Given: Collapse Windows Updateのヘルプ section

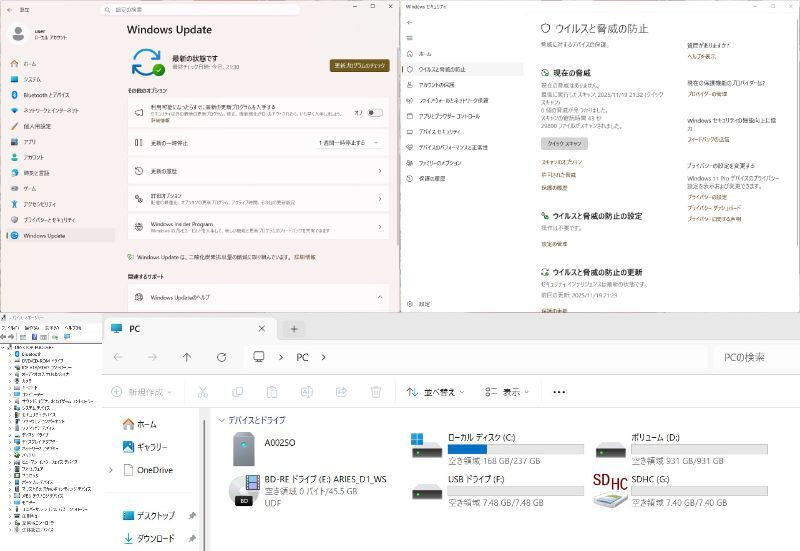Looking at the screenshot, I should (380, 297).
